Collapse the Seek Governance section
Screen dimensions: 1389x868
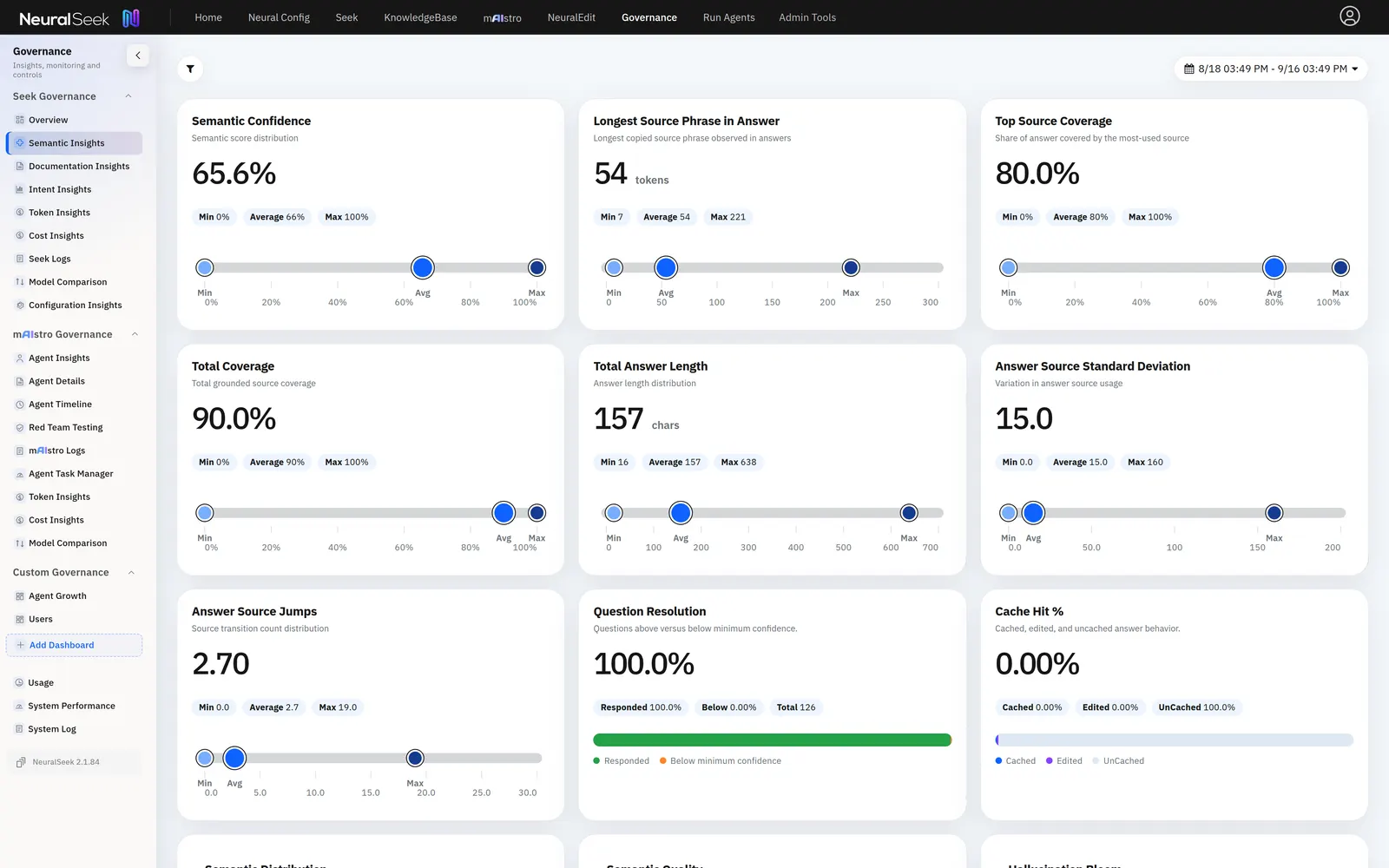pyautogui.click(x=128, y=96)
